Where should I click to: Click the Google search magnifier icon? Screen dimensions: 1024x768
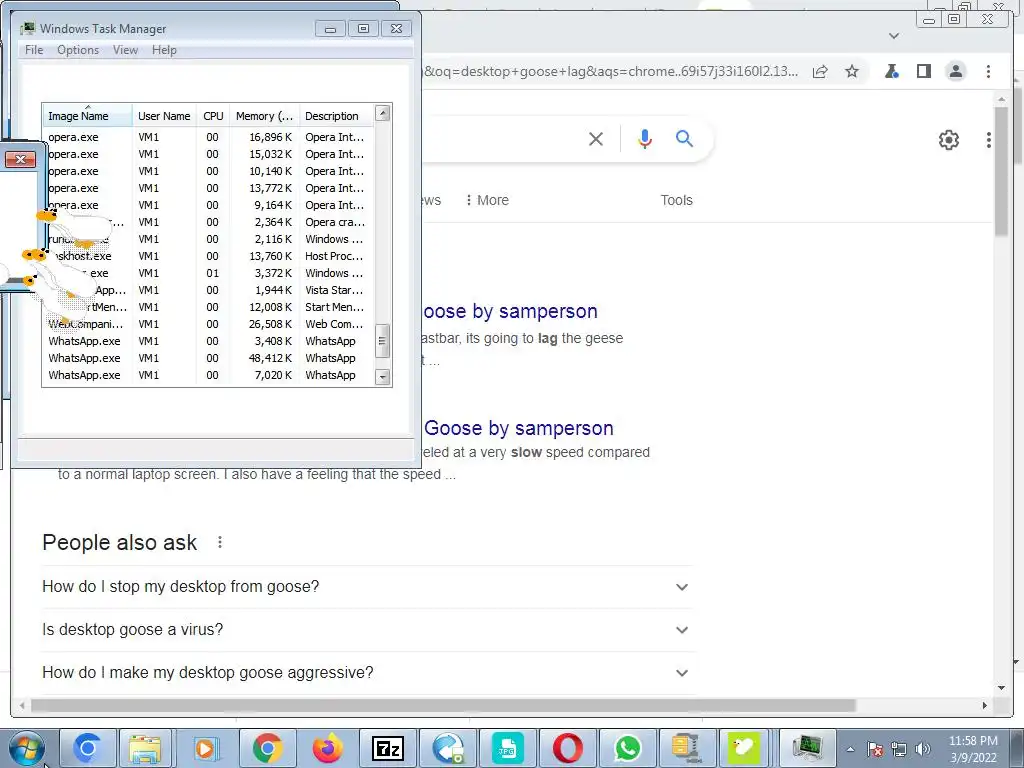[684, 138]
